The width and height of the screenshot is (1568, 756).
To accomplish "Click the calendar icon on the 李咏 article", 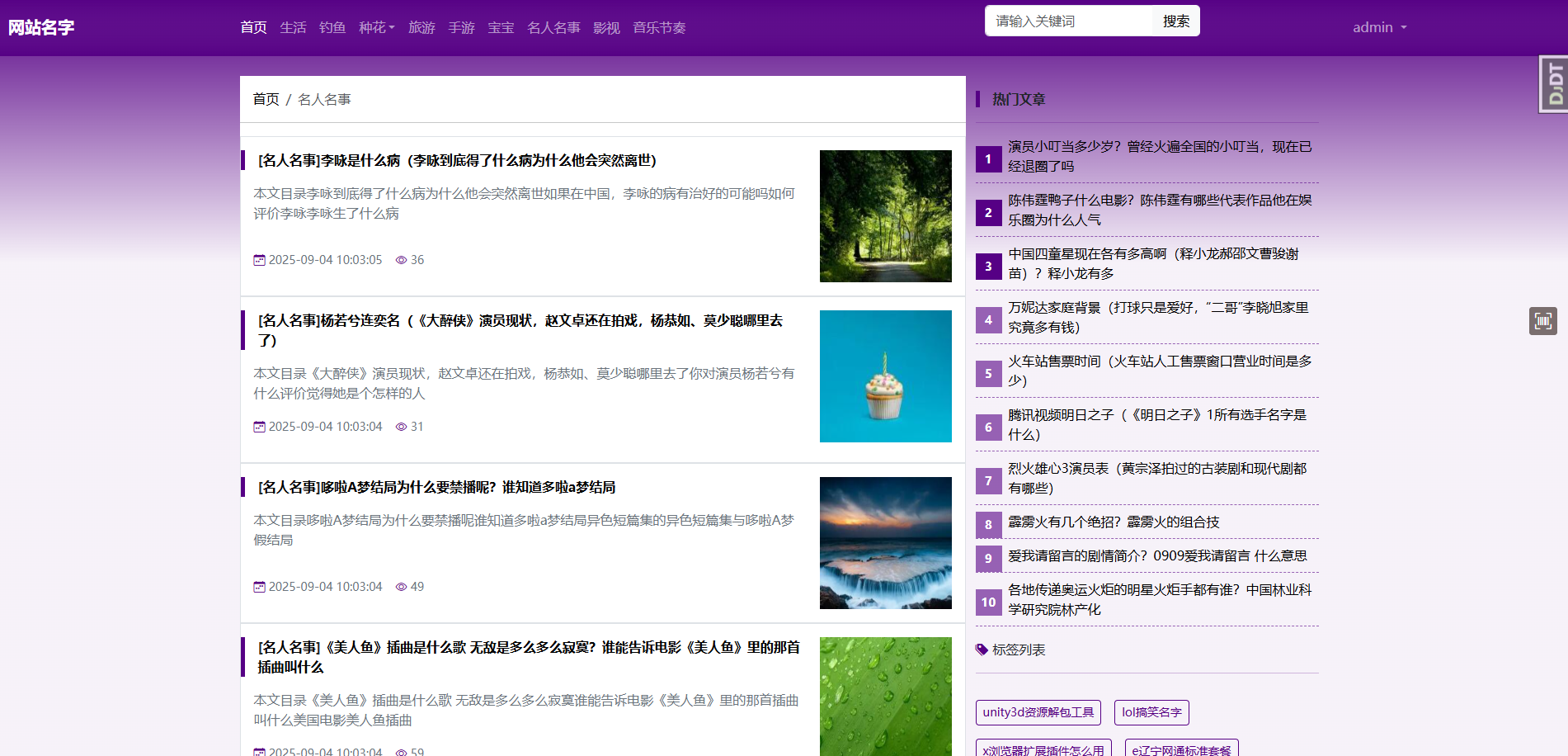I will (259, 260).
